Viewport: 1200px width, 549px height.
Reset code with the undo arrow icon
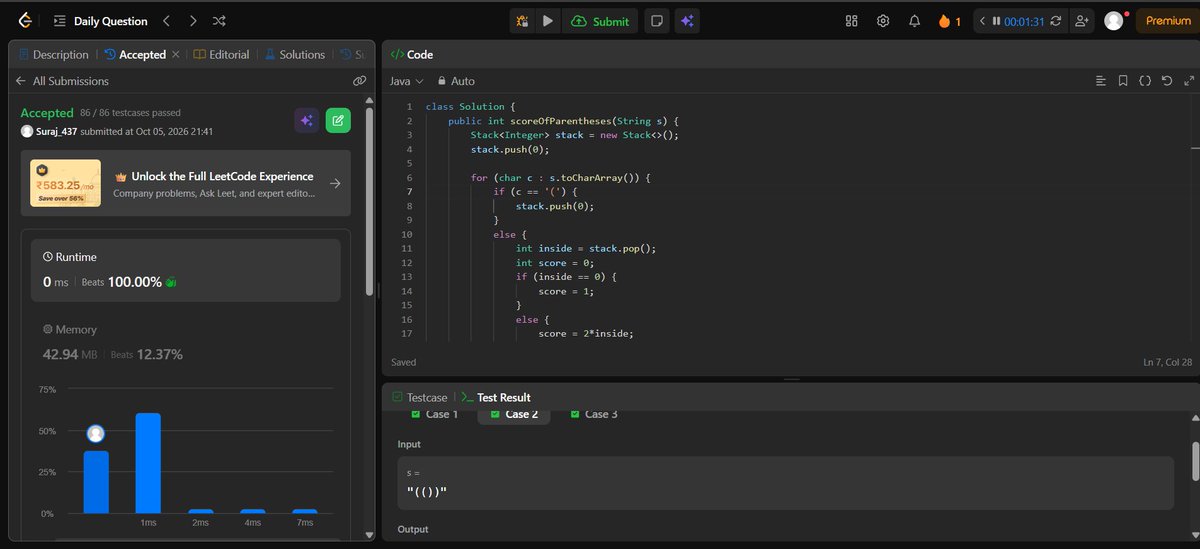[1166, 81]
